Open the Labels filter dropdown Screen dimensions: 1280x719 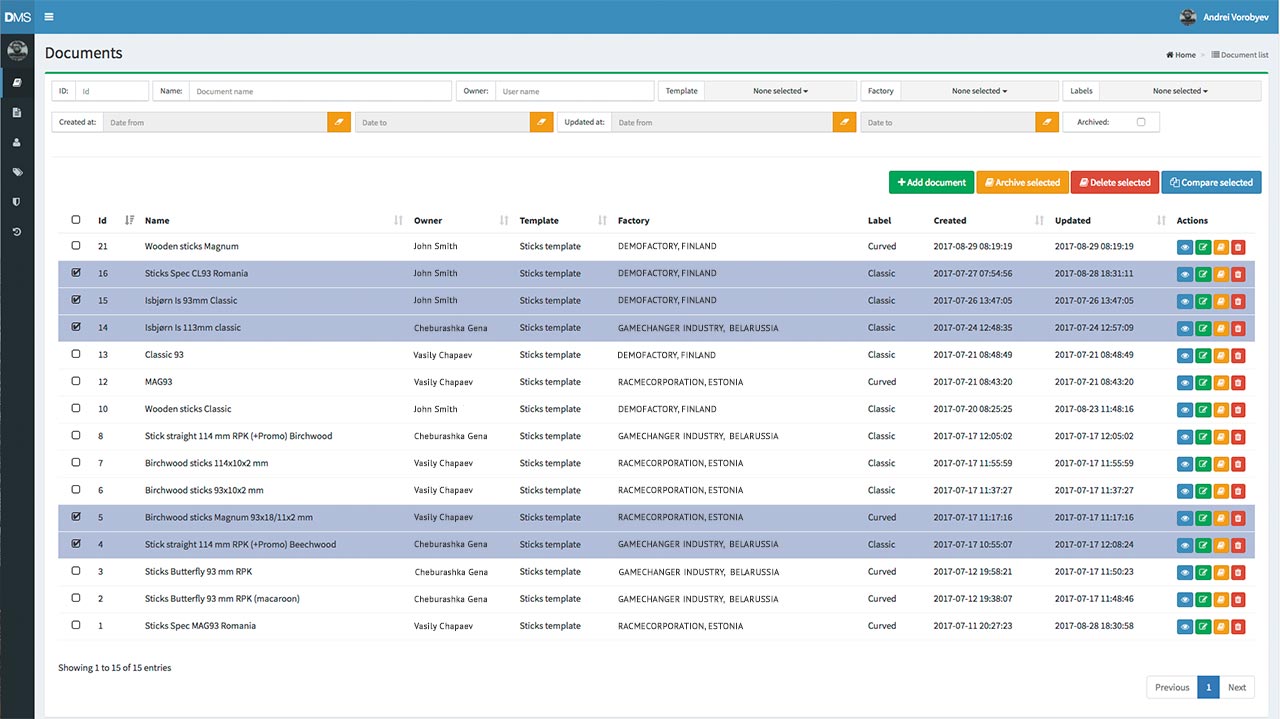1179,91
